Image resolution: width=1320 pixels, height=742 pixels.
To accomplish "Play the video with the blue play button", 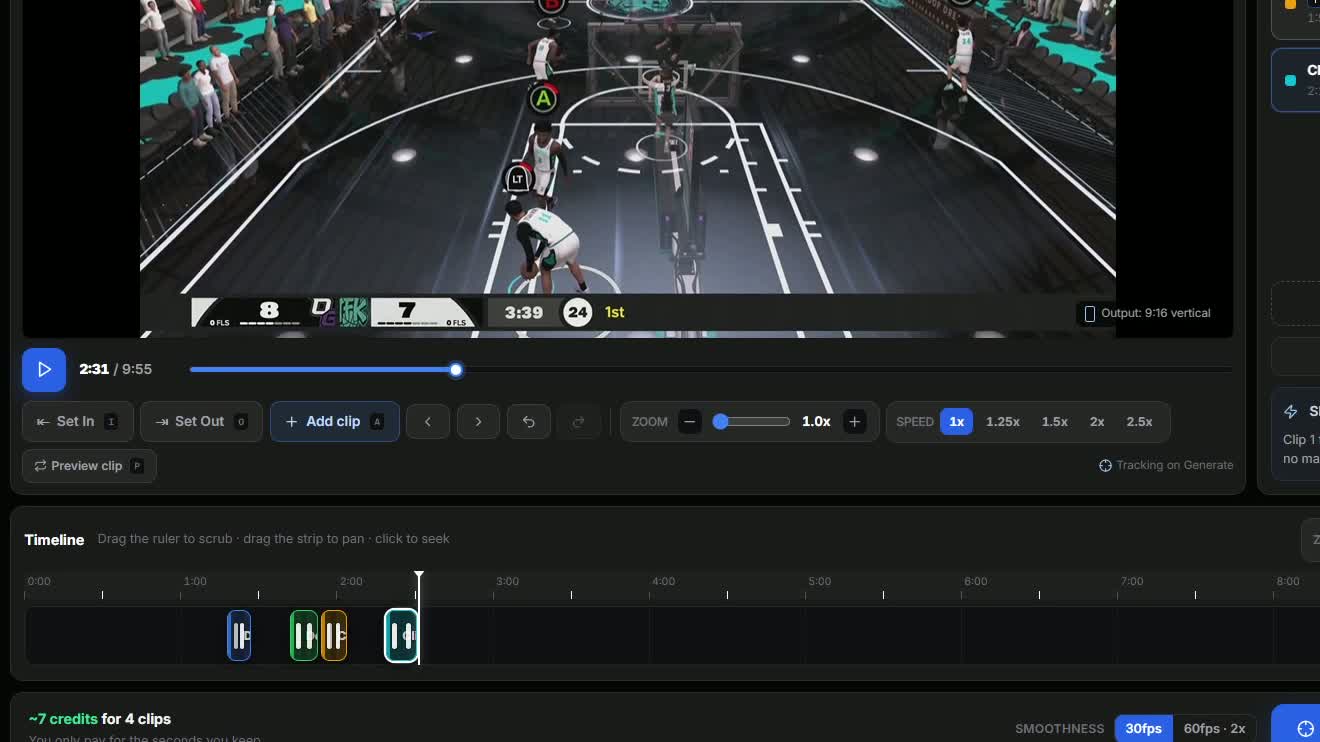I will [x=44, y=370].
